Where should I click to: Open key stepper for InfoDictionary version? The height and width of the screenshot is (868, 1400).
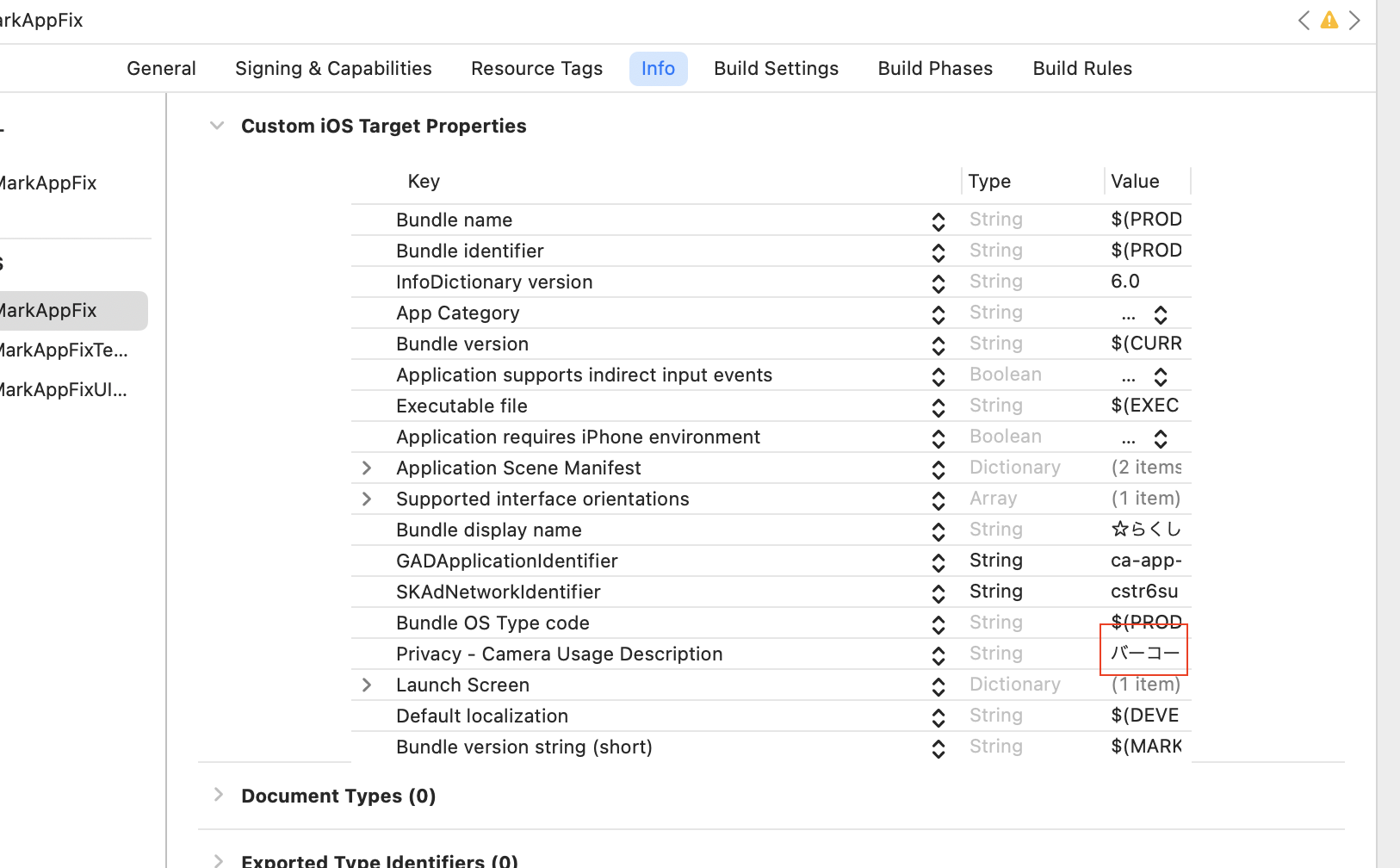[x=938, y=283]
